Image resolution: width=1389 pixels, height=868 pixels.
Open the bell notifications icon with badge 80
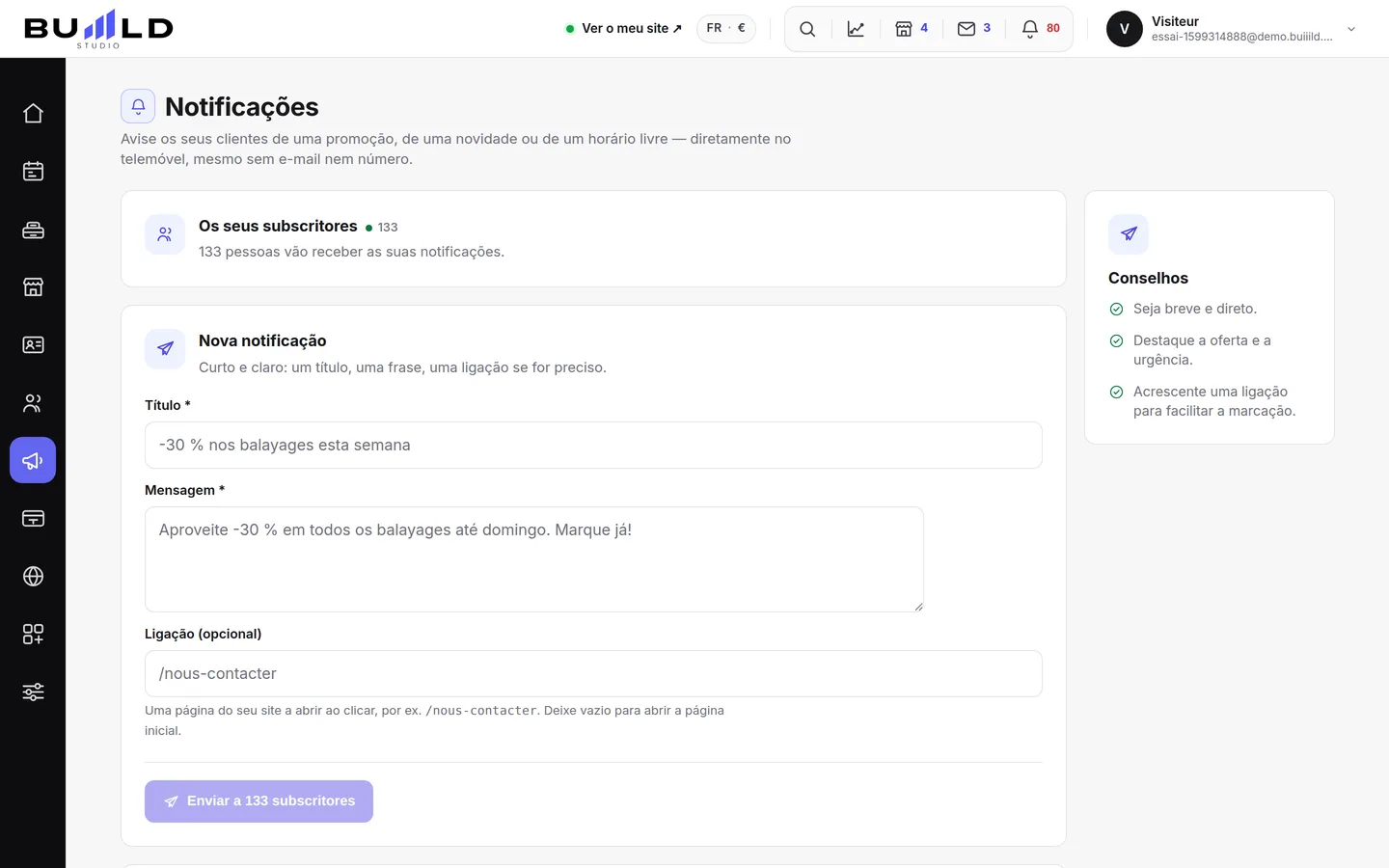pos(1041,29)
